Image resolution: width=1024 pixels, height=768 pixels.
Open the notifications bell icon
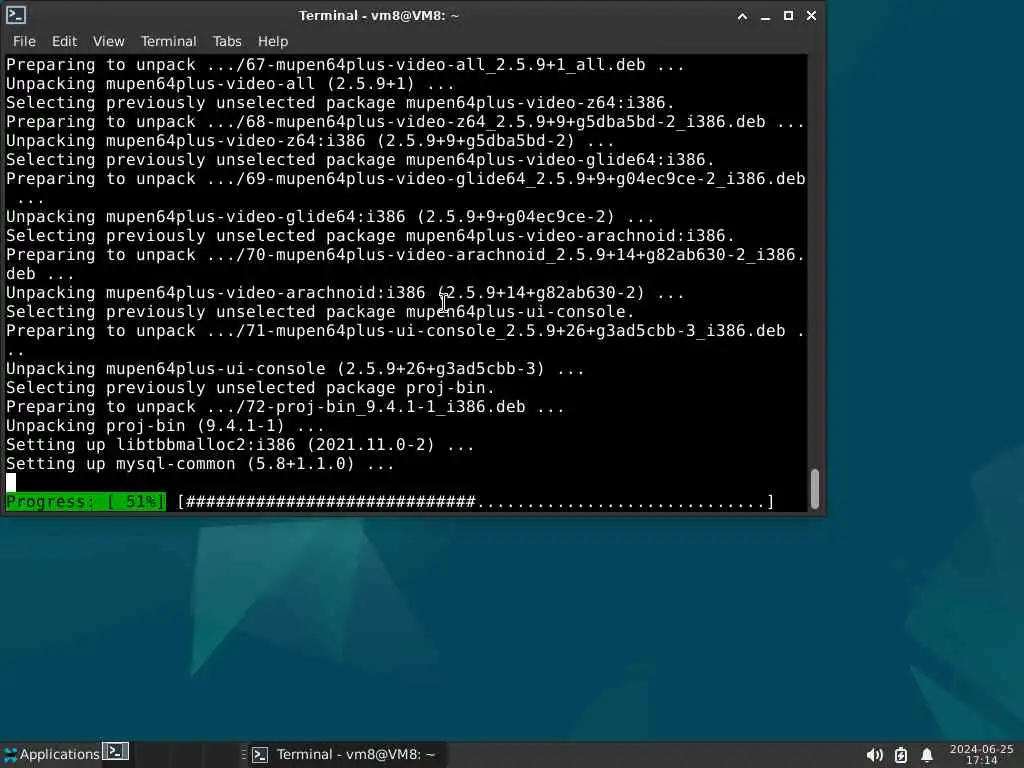pos(927,756)
